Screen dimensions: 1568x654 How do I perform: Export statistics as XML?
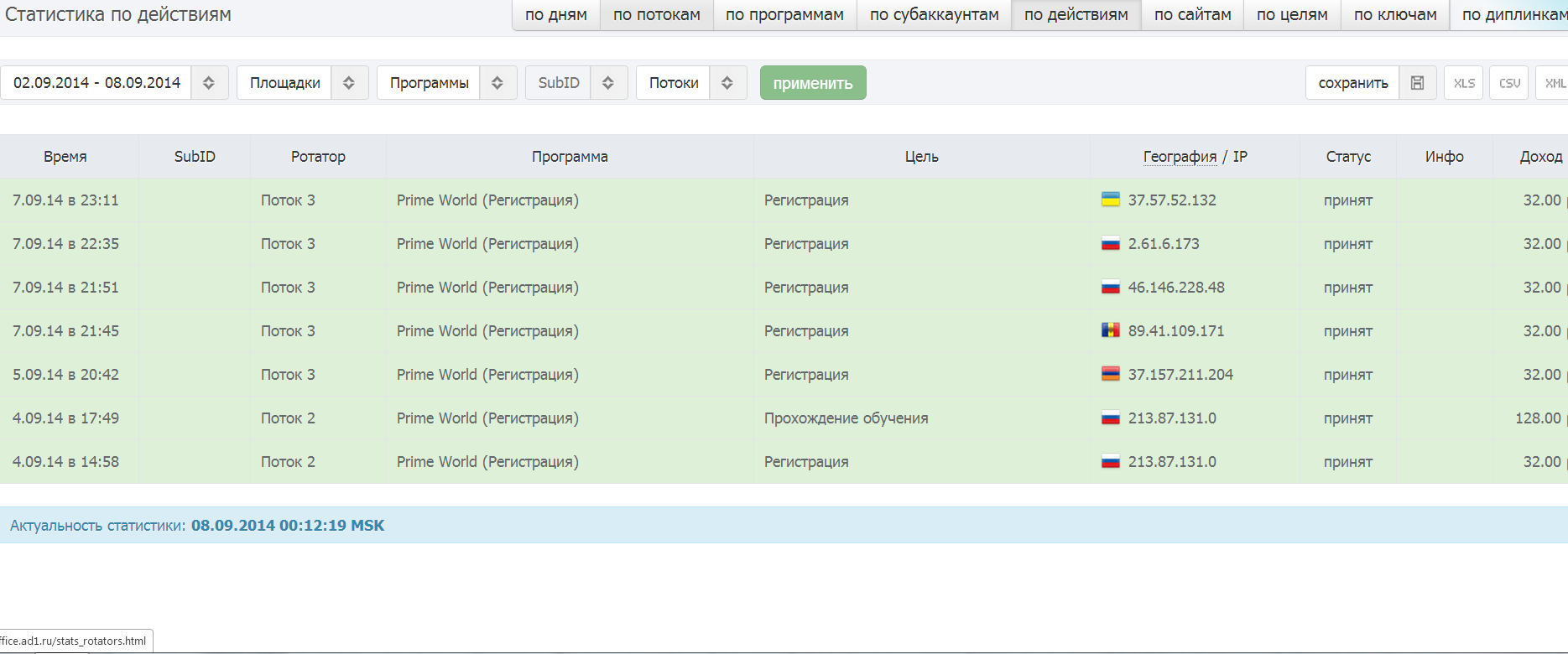tap(1554, 83)
